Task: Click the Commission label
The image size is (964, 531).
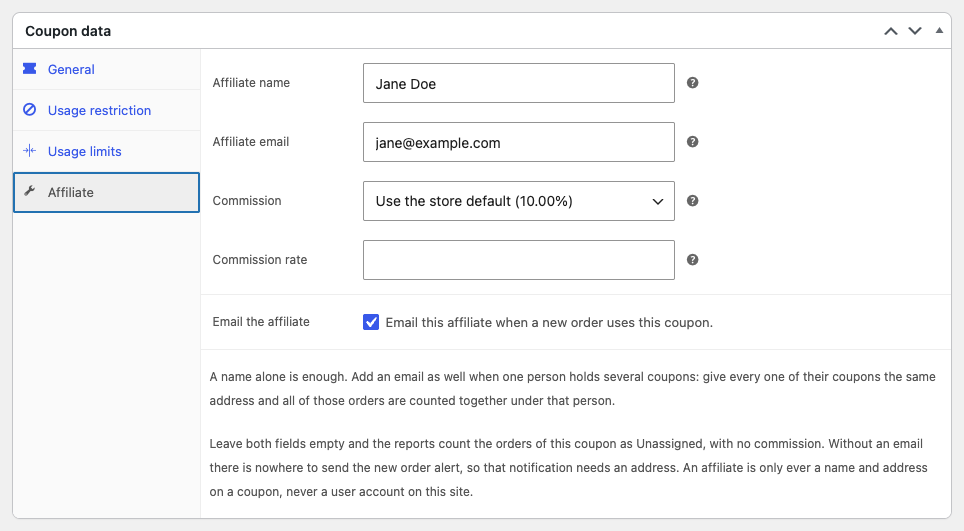Action: (247, 201)
